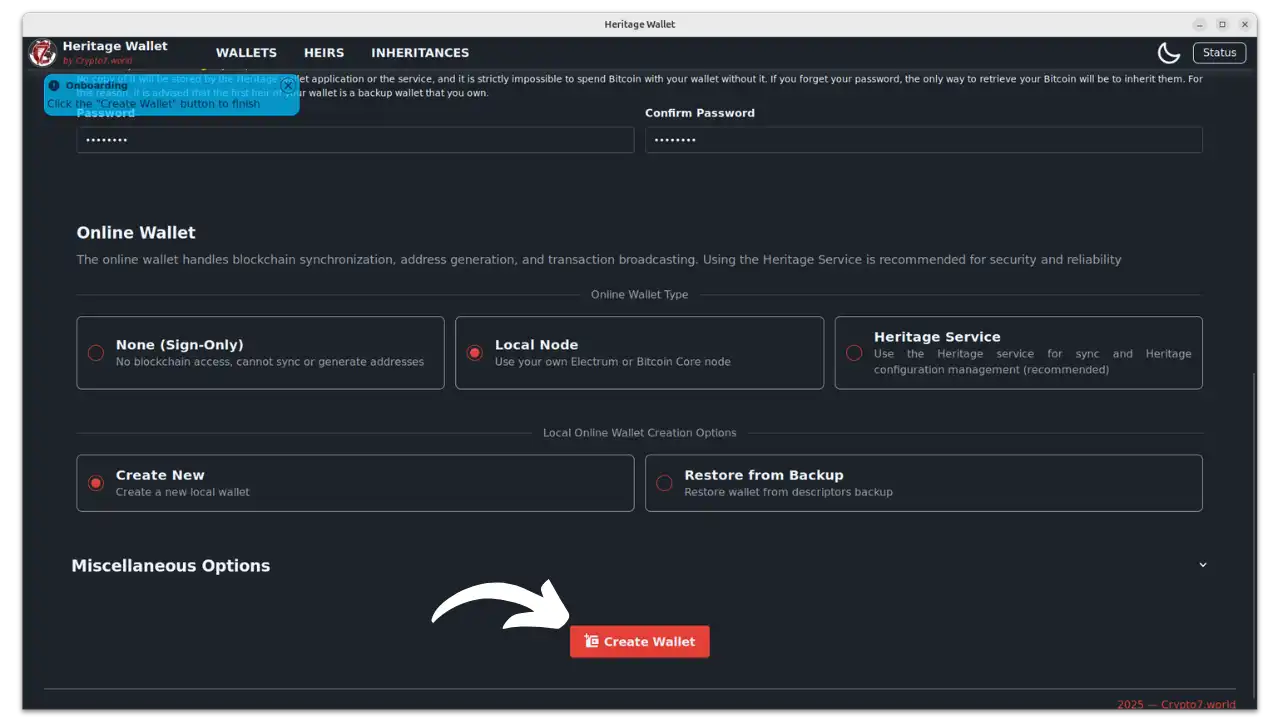Expand the Miscellaneous Options section
The height and width of the screenshot is (720, 1280).
coord(1202,565)
